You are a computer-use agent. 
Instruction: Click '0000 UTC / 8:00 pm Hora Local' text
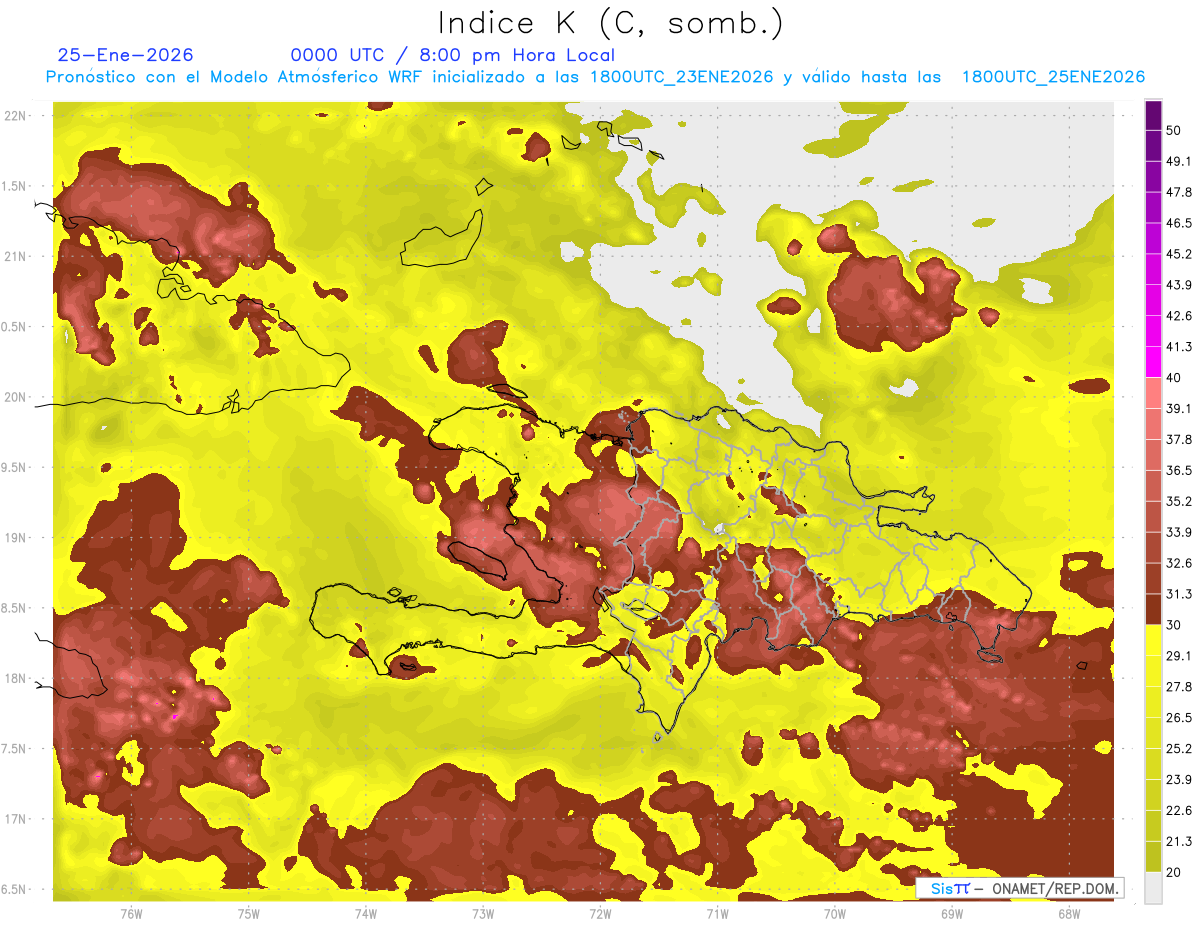tap(453, 55)
